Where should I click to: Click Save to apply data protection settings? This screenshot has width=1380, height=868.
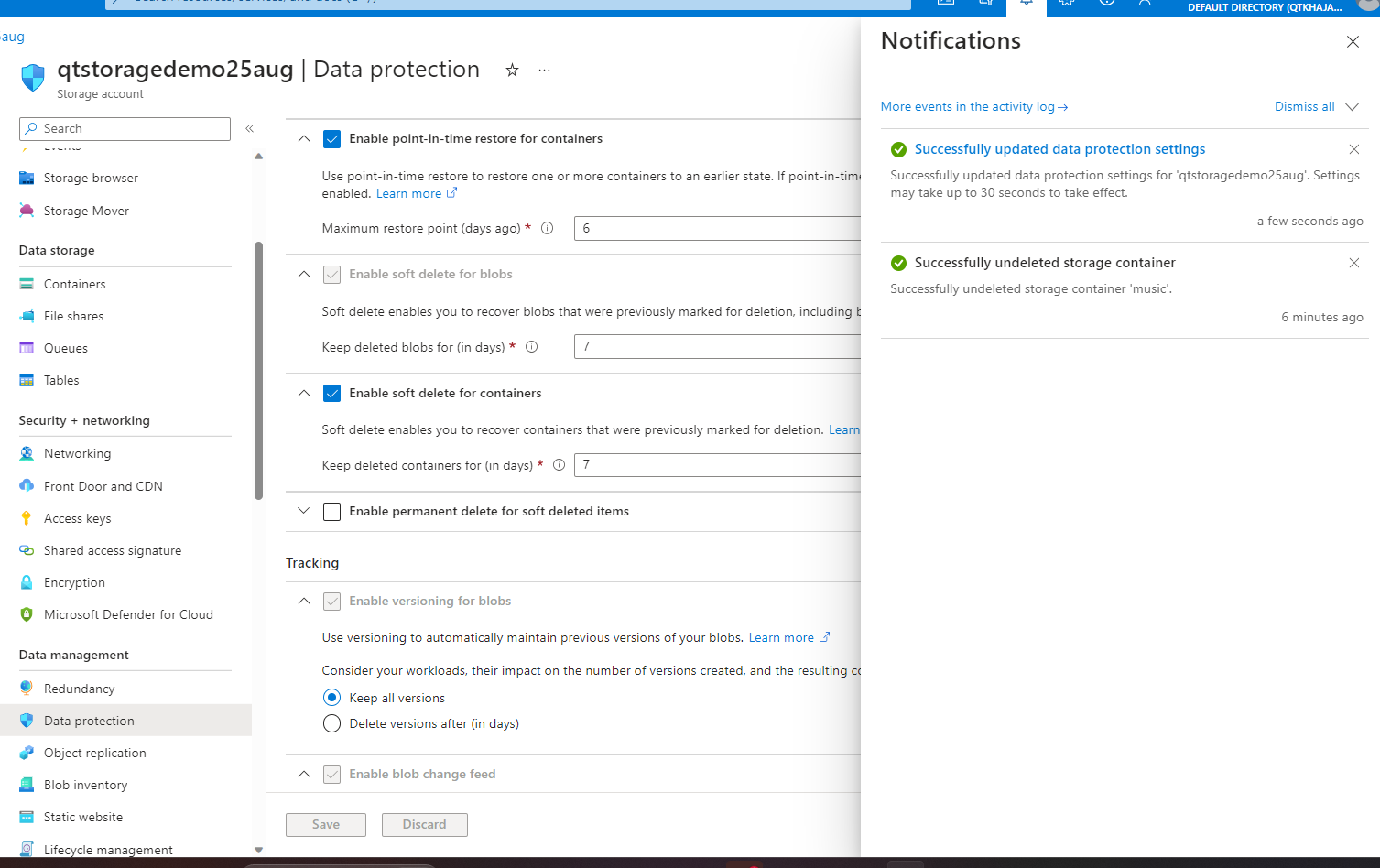325,824
